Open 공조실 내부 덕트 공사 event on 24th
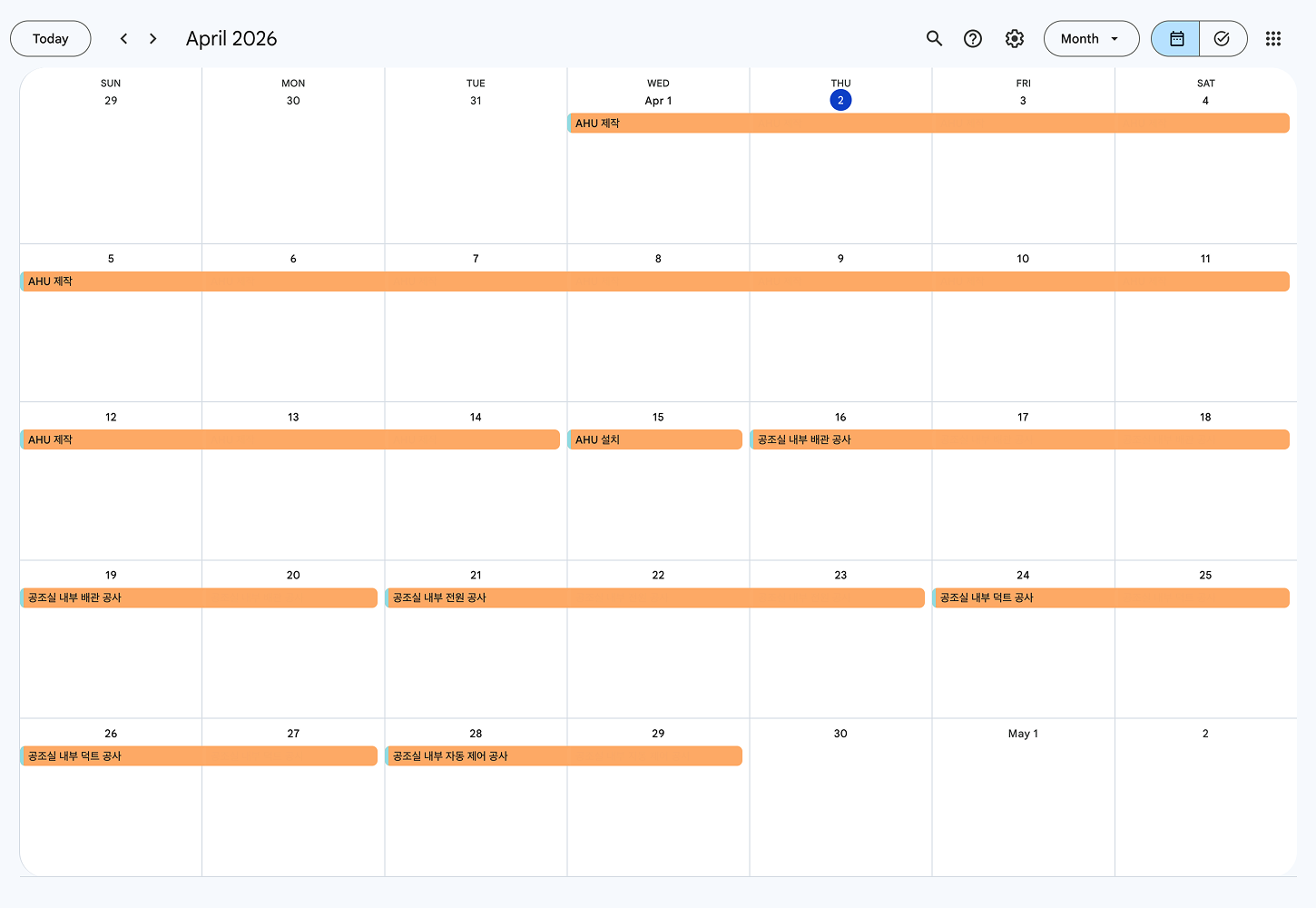1316x908 pixels. pos(1111,597)
